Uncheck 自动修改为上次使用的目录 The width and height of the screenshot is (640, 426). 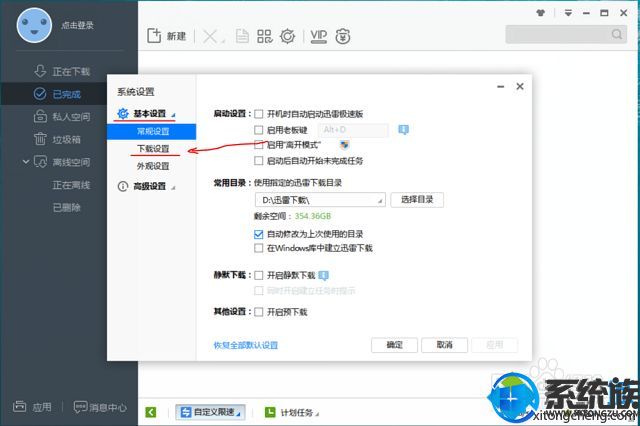click(x=258, y=234)
